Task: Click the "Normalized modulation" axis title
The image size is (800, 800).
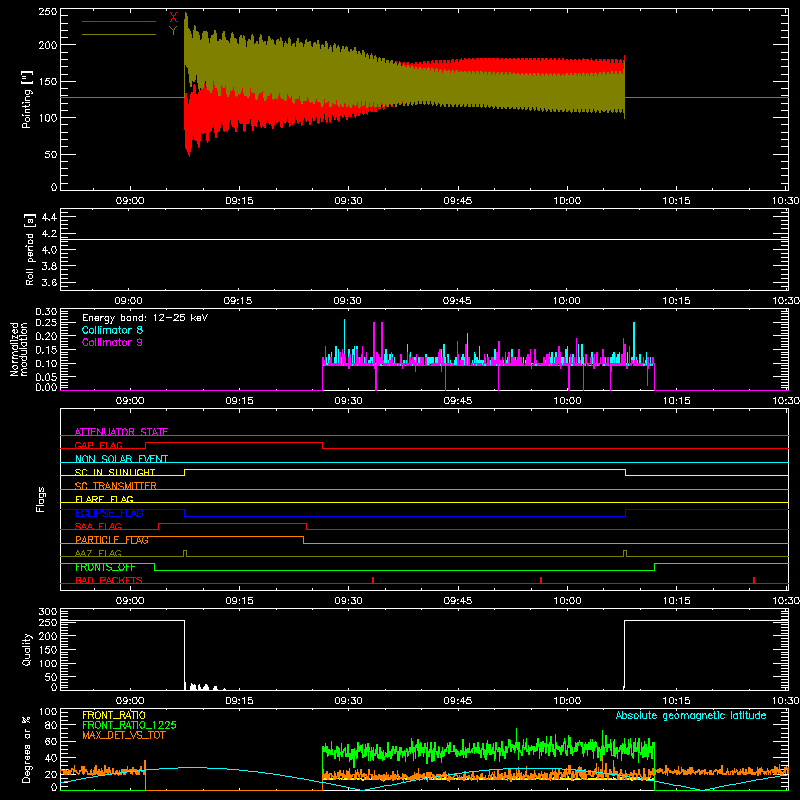Action: tap(19, 349)
